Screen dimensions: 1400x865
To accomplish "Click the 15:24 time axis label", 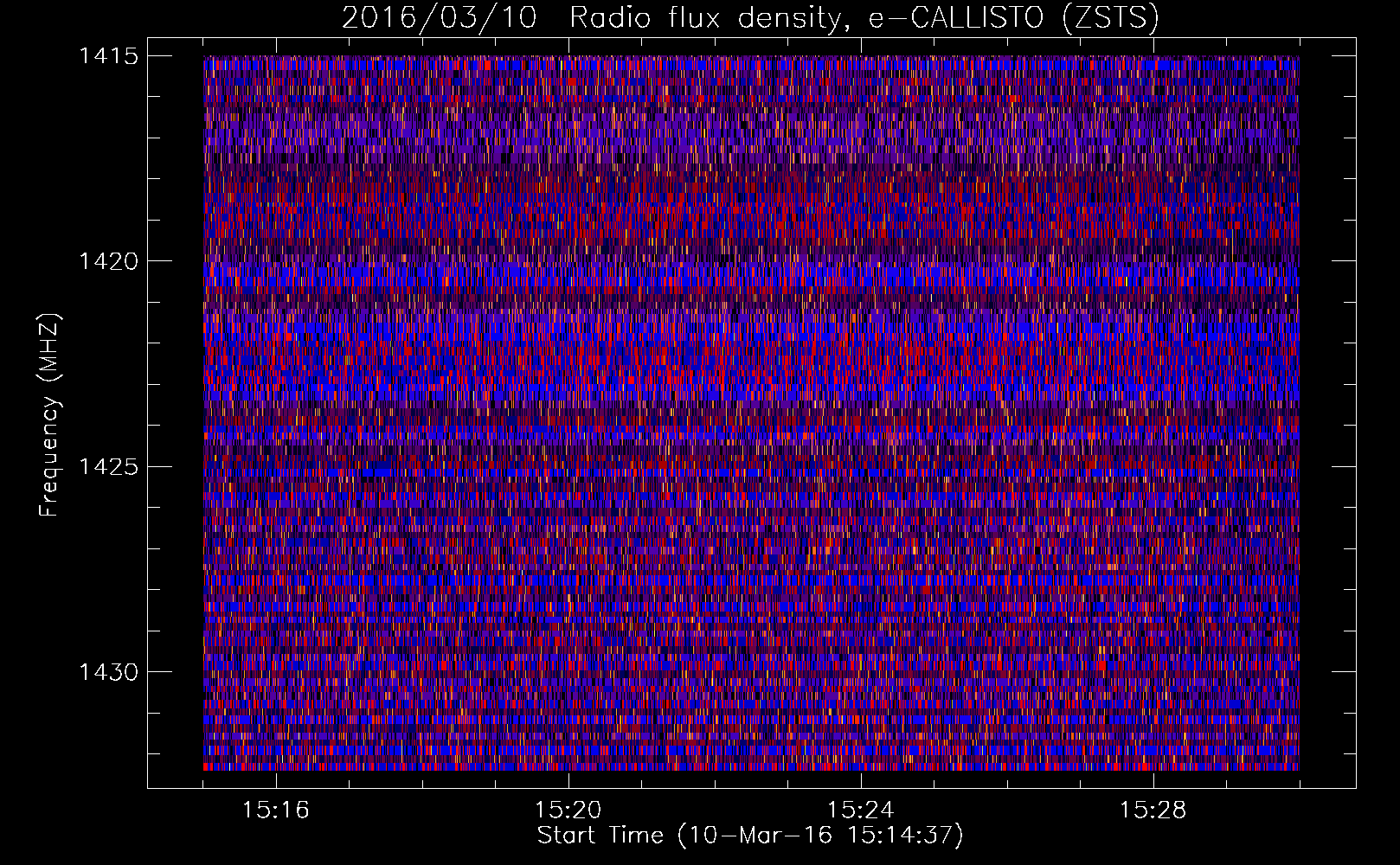I will click(861, 811).
